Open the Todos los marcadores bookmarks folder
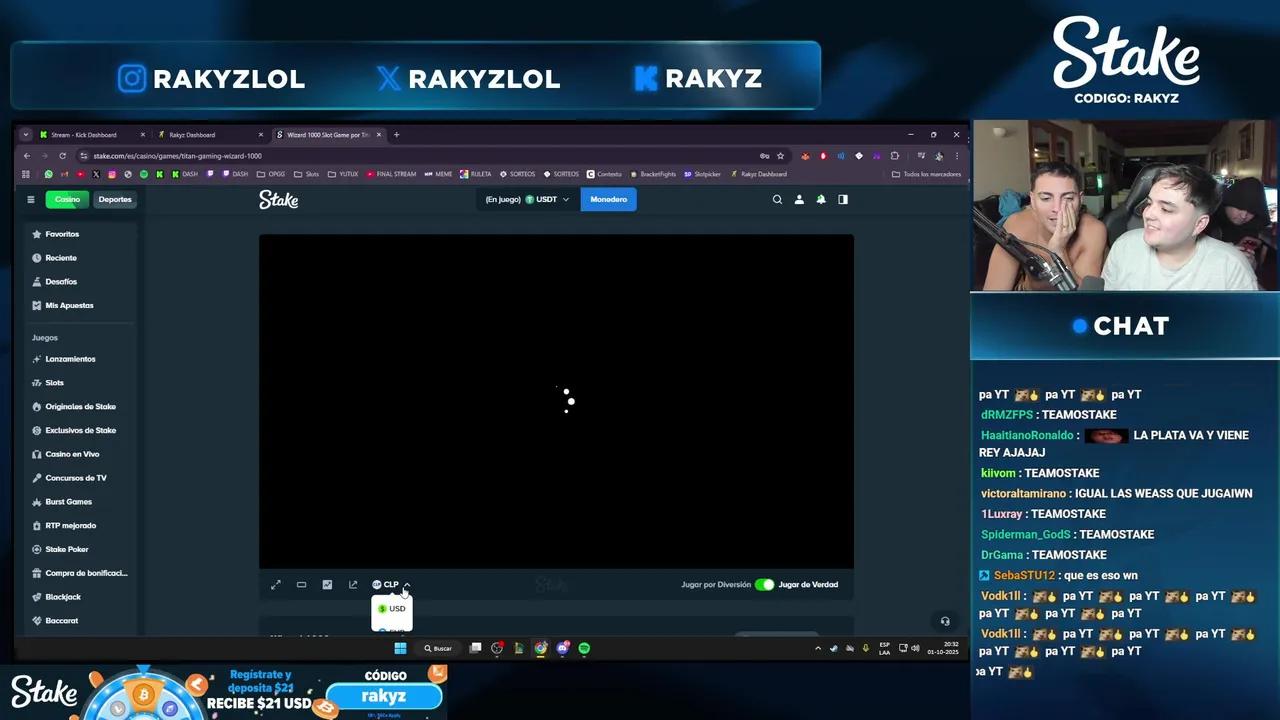Screen dimensions: 1280x720 (x=926, y=174)
